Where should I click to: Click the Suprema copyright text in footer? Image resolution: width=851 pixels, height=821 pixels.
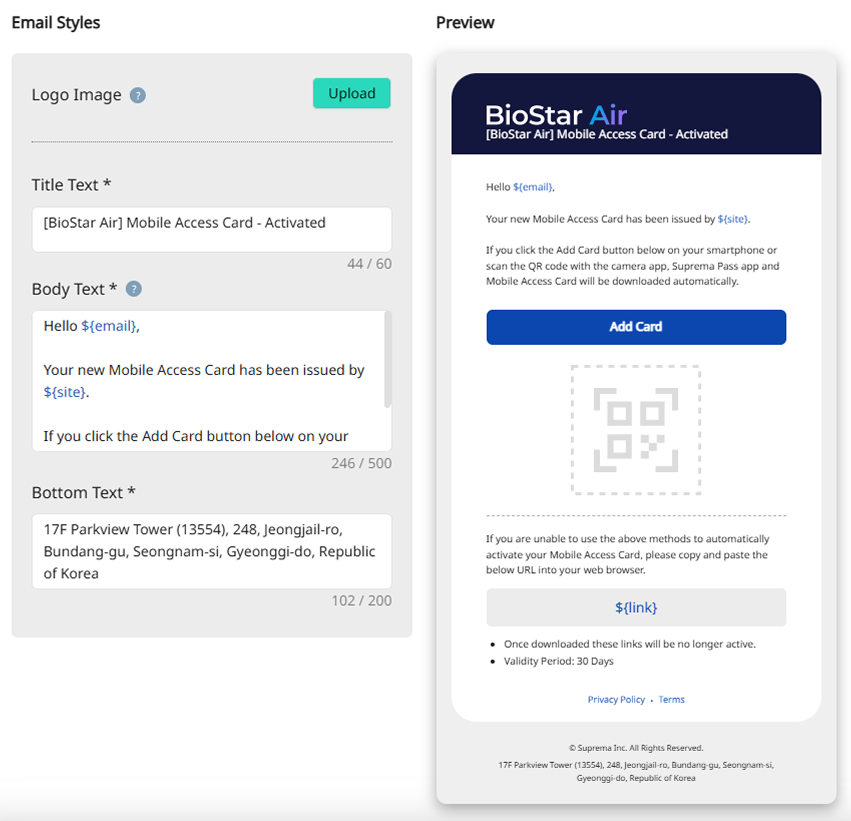tap(636, 748)
